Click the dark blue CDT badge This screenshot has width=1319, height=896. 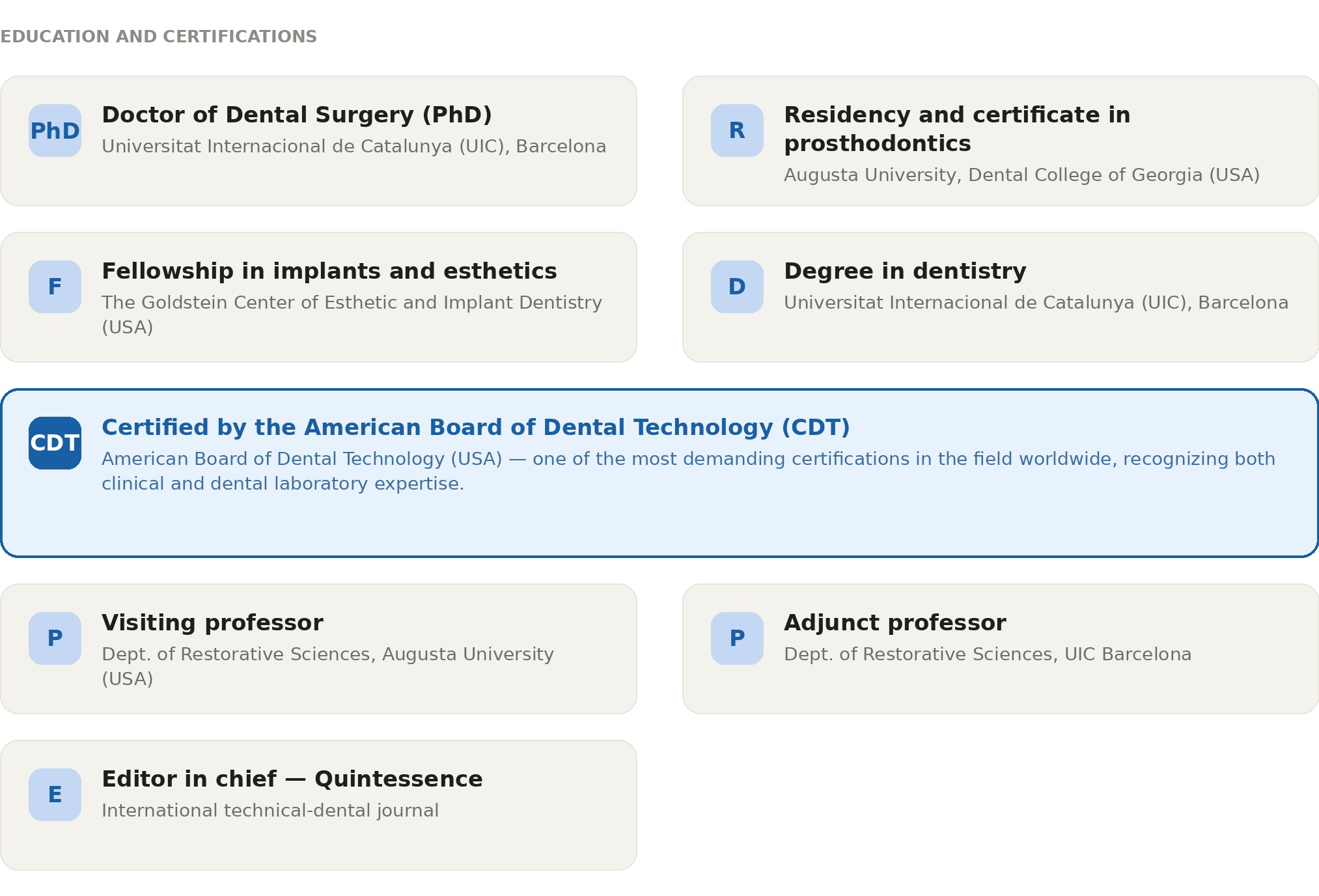click(55, 443)
